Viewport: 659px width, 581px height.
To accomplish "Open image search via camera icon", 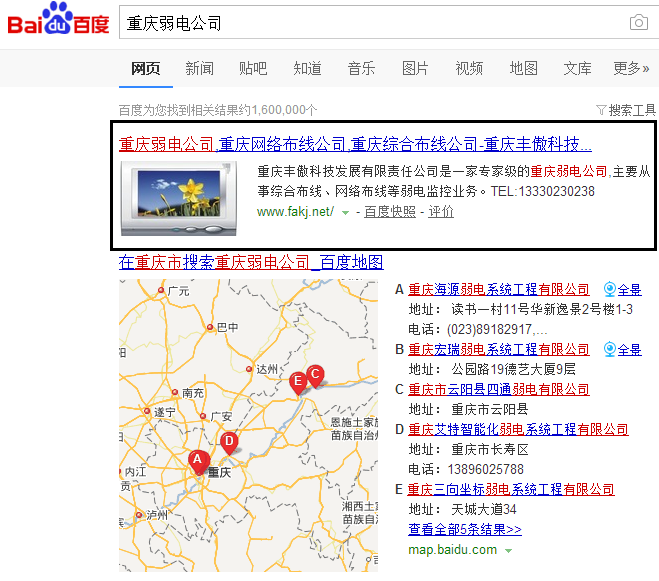I will pyautogui.click(x=637, y=23).
